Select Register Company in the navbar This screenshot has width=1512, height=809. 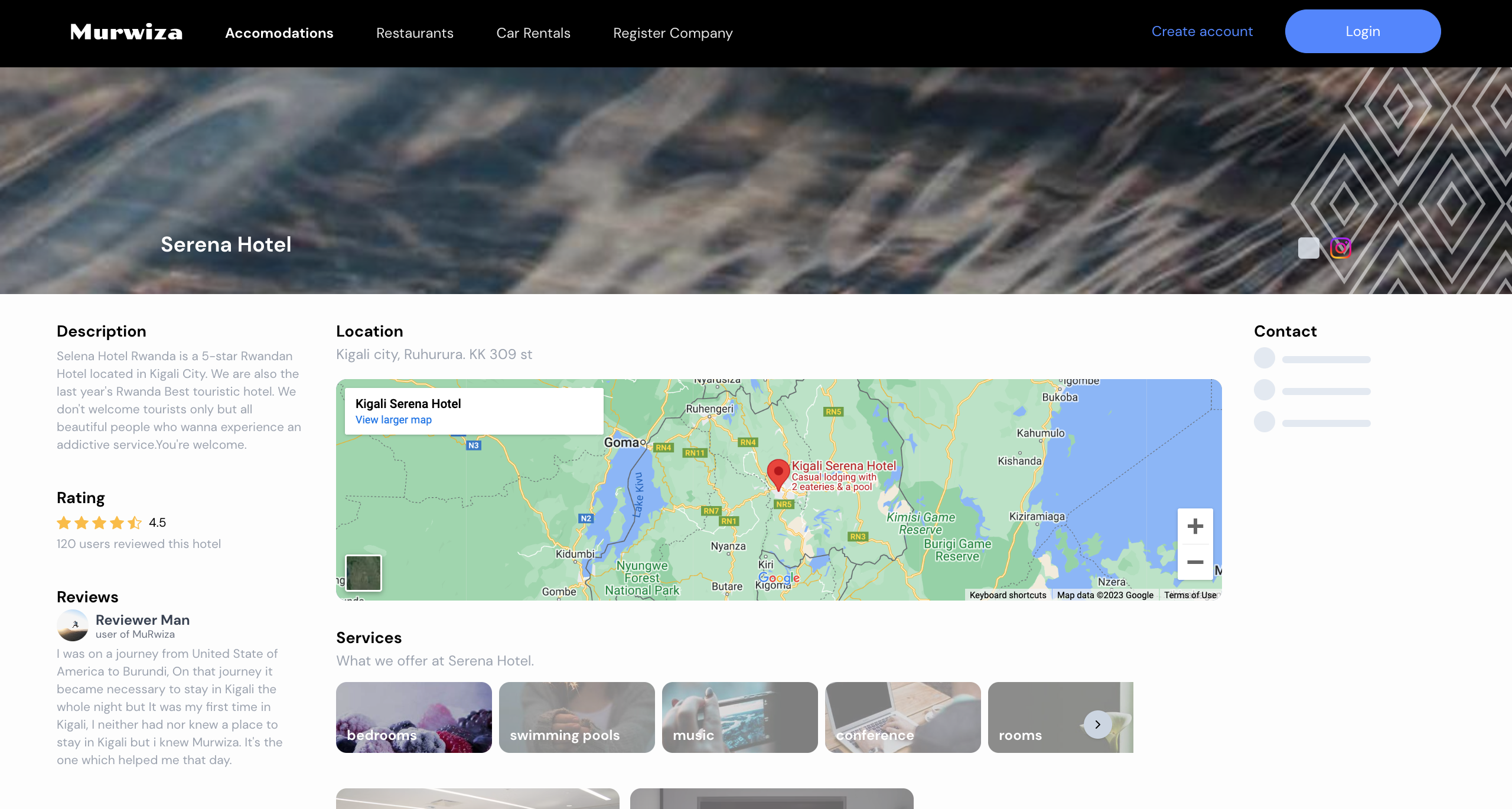pyautogui.click(x=673, y=33)
